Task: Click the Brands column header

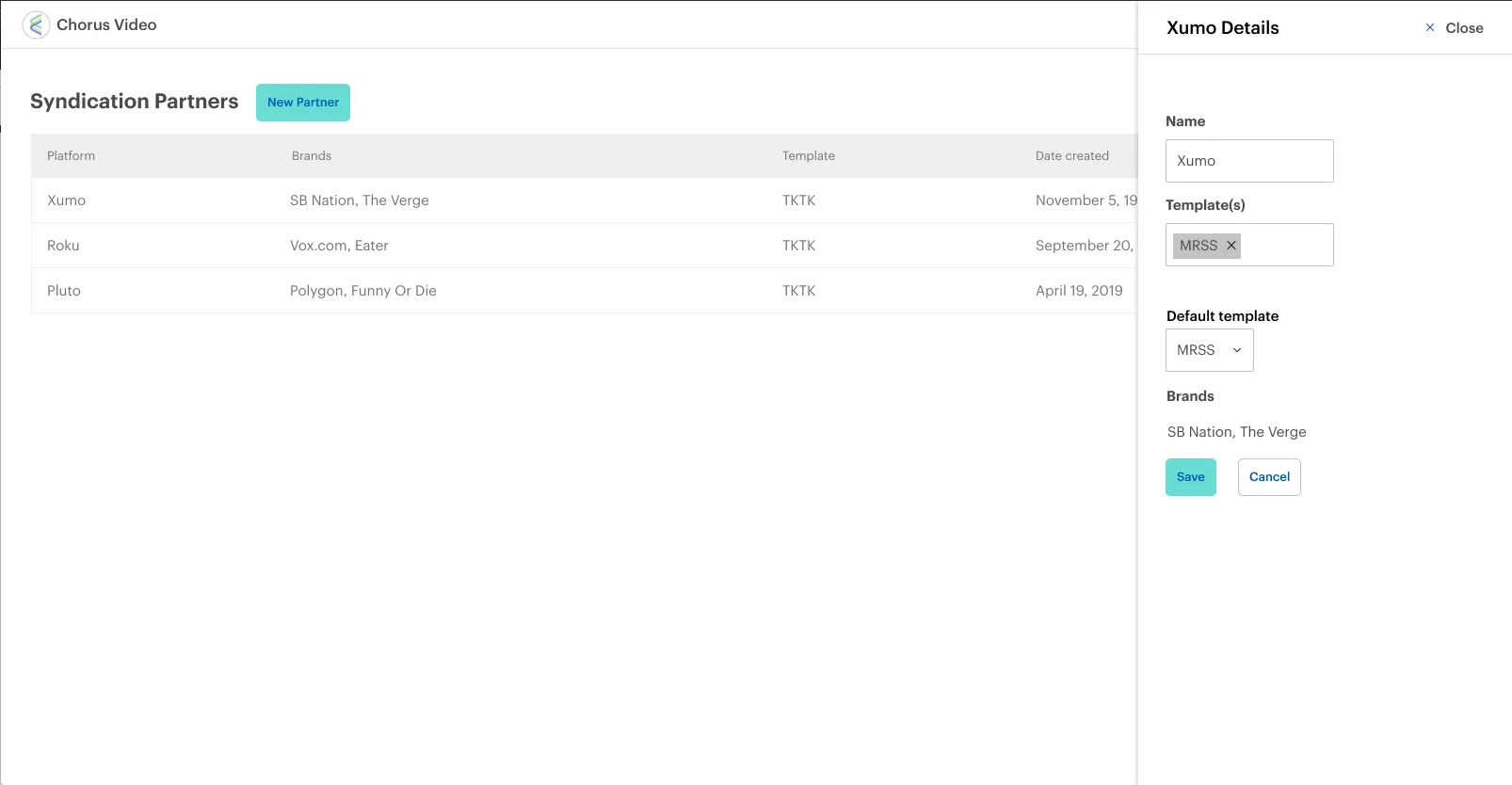Action: pyautogui.click(x=312, y=156)
